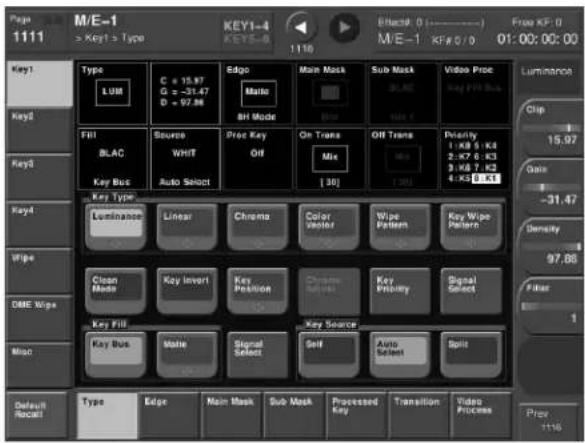Viewport: 585px width, 443px height.
Task: Click the Source WHIT Auto Select box
Action: click(x=185, y=159)
